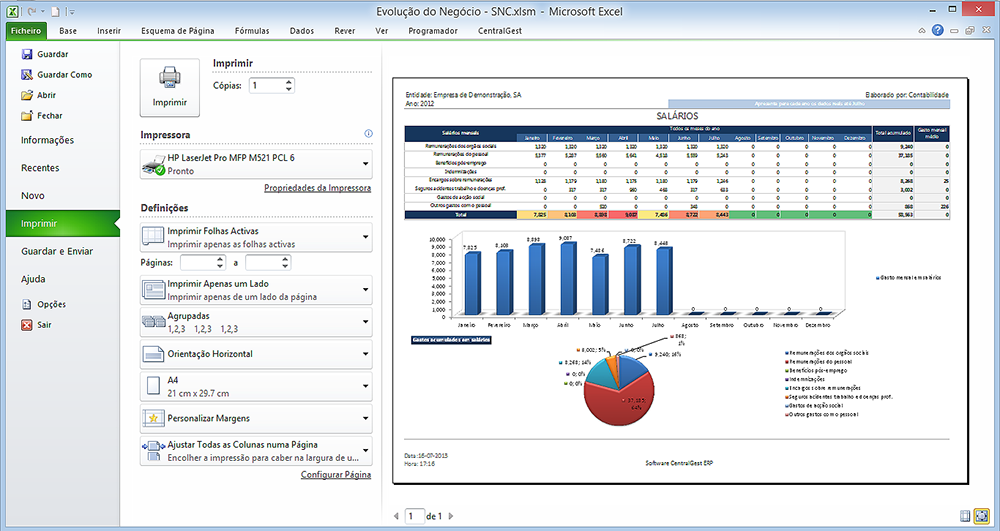Screen dimensions: 1000x531
Task: Increase the Páginas end value
Action: [286, 259]
